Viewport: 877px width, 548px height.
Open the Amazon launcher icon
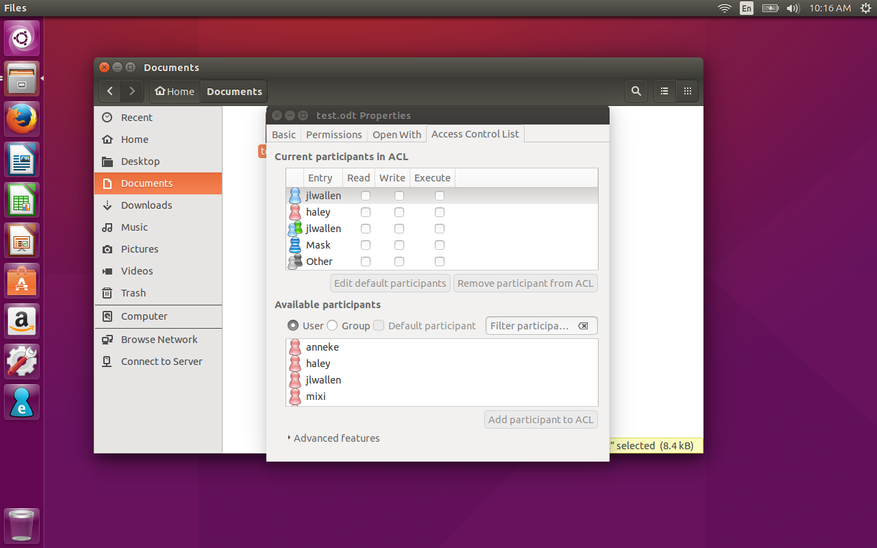click(22, 321)
